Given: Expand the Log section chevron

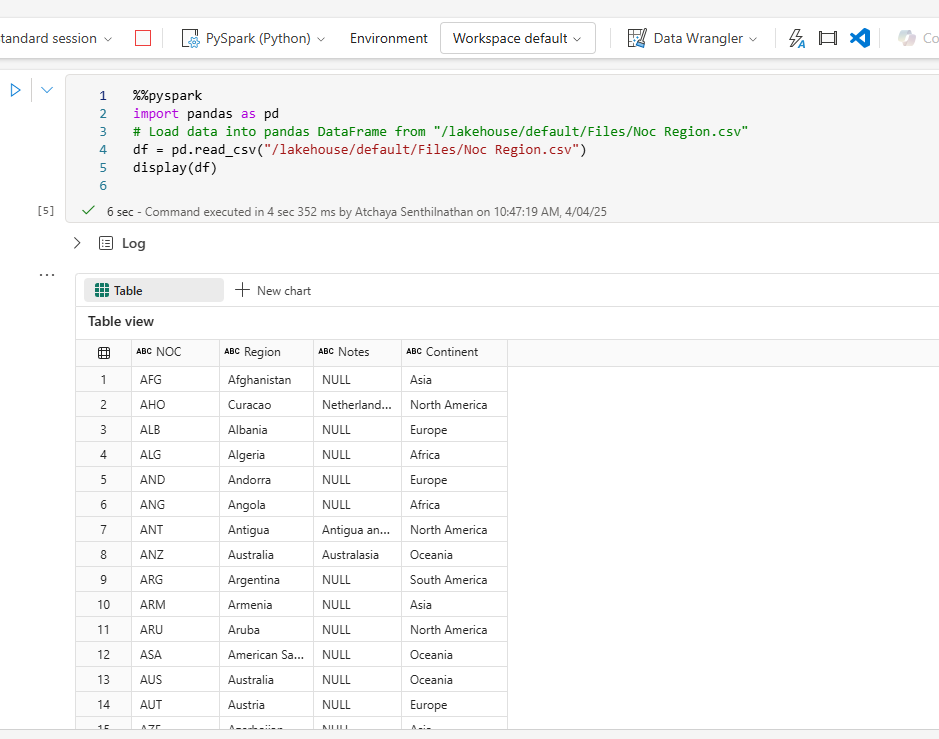Looking at the screenshot, I should coord(77,243).
